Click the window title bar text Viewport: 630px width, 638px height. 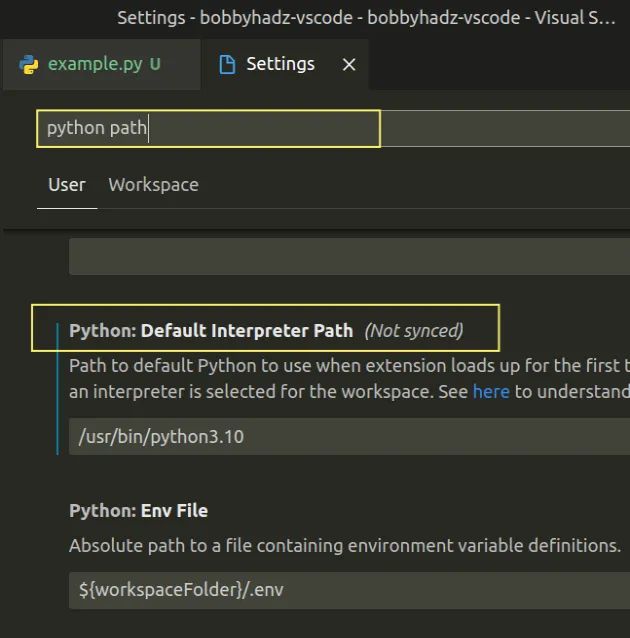coord(366,17)
